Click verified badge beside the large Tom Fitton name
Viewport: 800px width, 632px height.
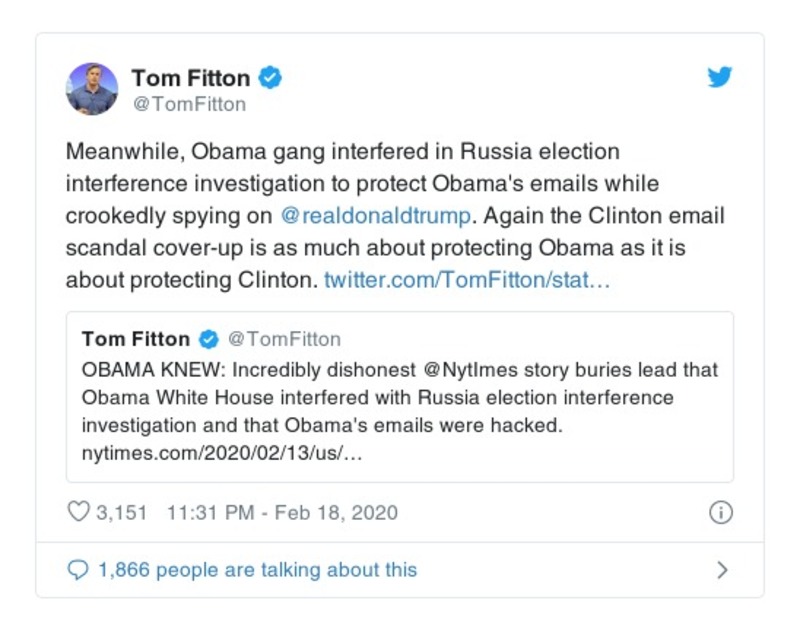pos(271,77)
